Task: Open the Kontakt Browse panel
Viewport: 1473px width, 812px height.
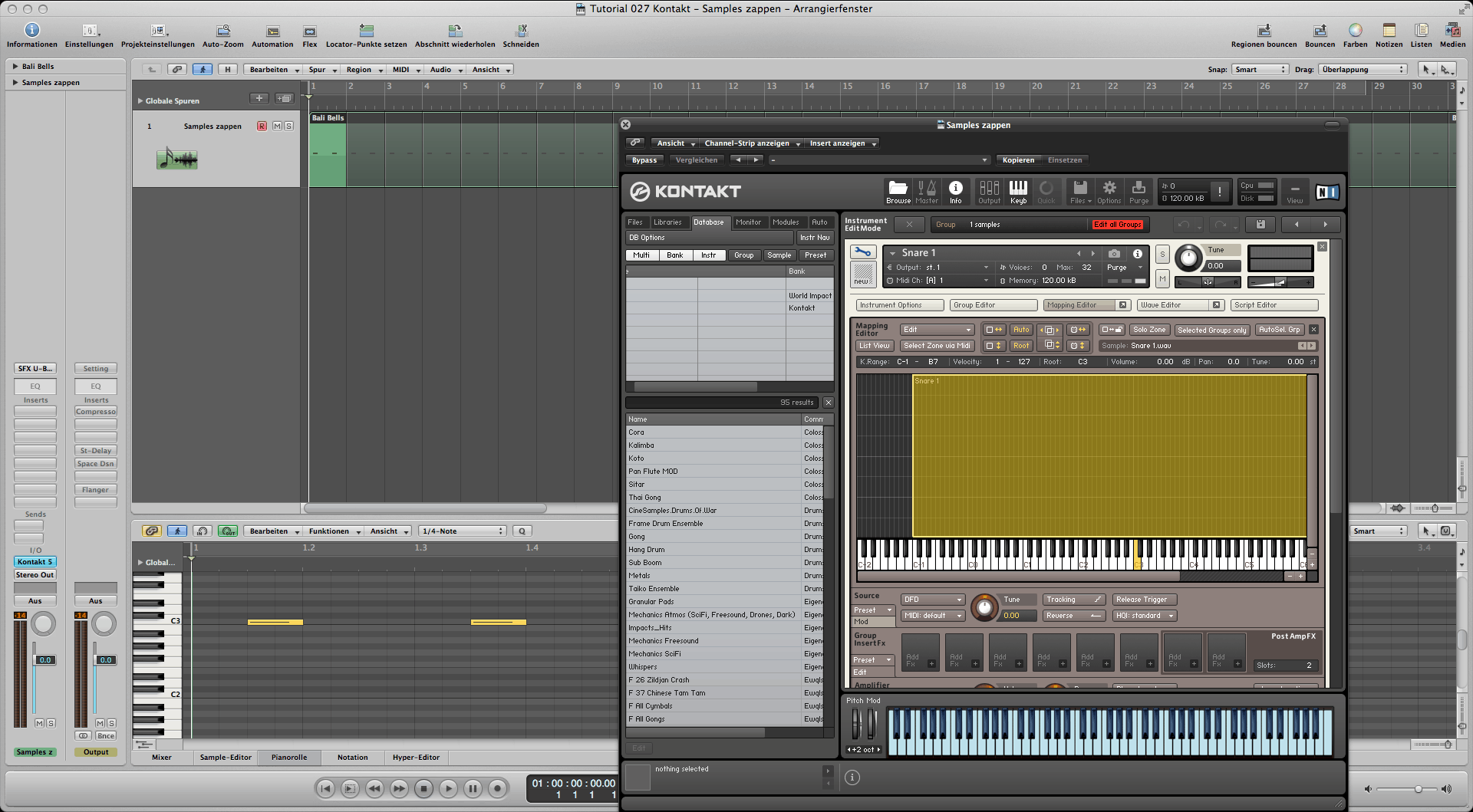Action: pyautogui.click(x=898, y=191)
